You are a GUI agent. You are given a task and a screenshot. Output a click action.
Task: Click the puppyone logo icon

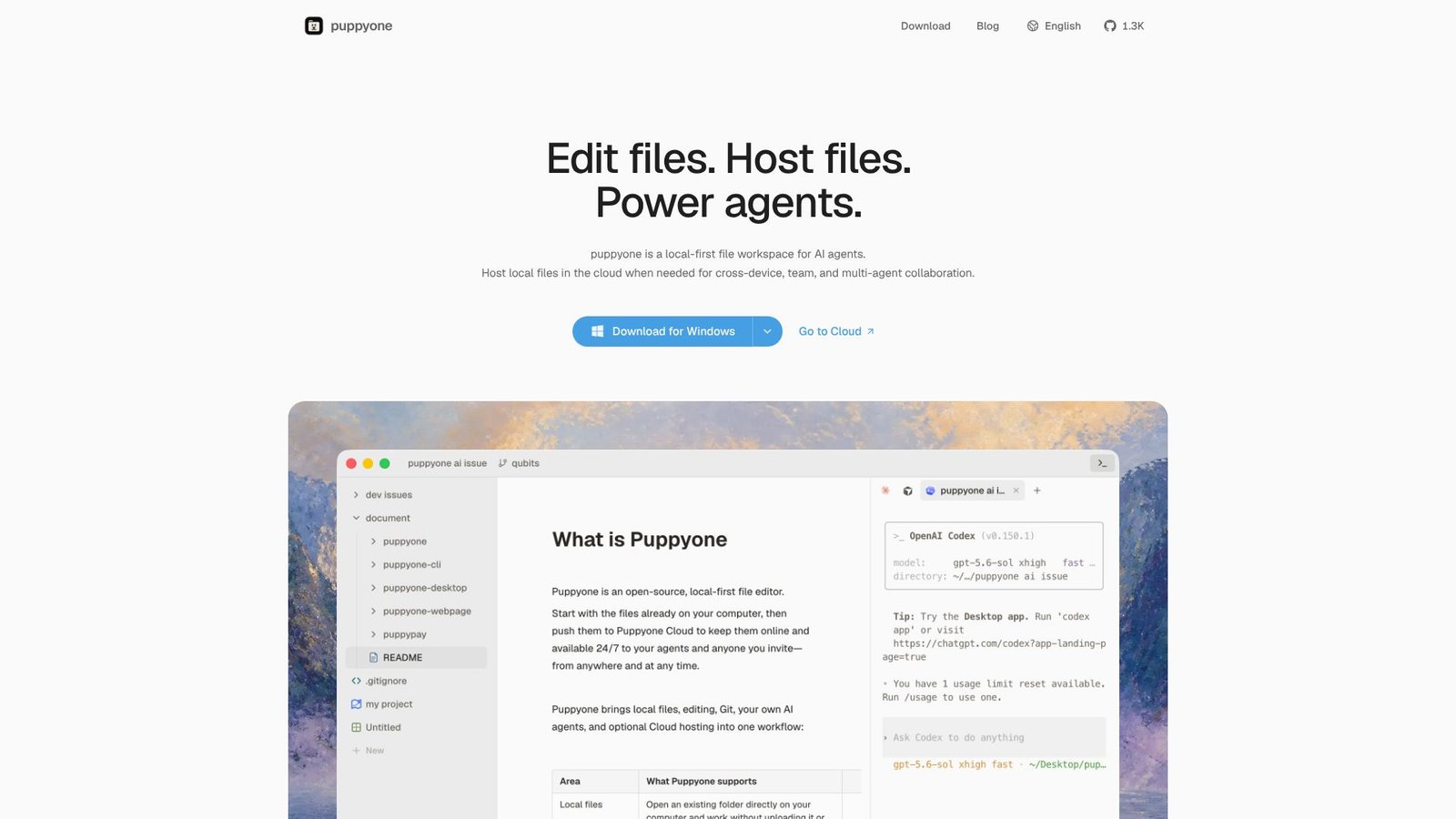click(x=314, y=25)
